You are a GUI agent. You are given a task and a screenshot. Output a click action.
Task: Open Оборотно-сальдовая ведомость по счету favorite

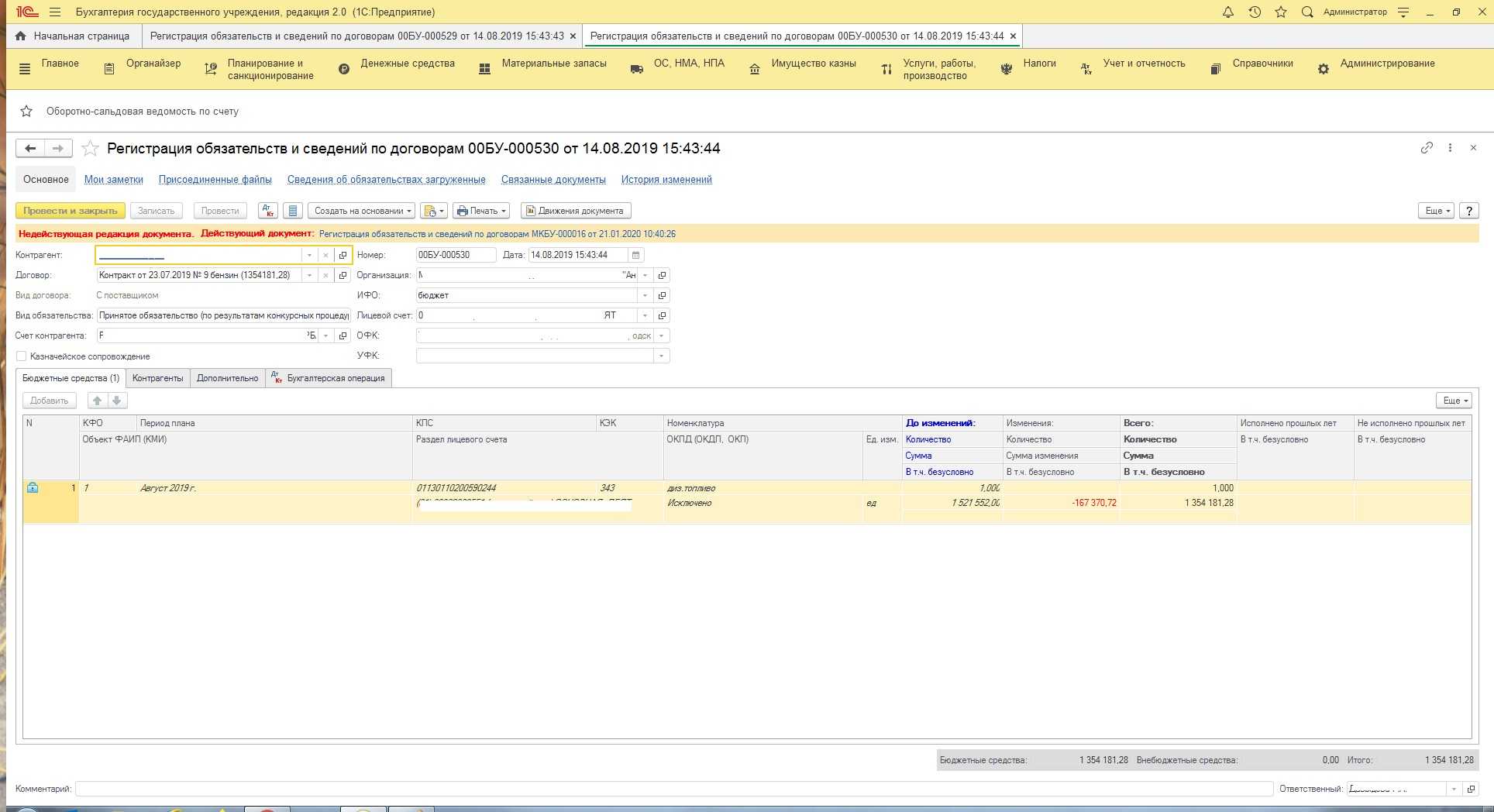[x=143, y=112]
